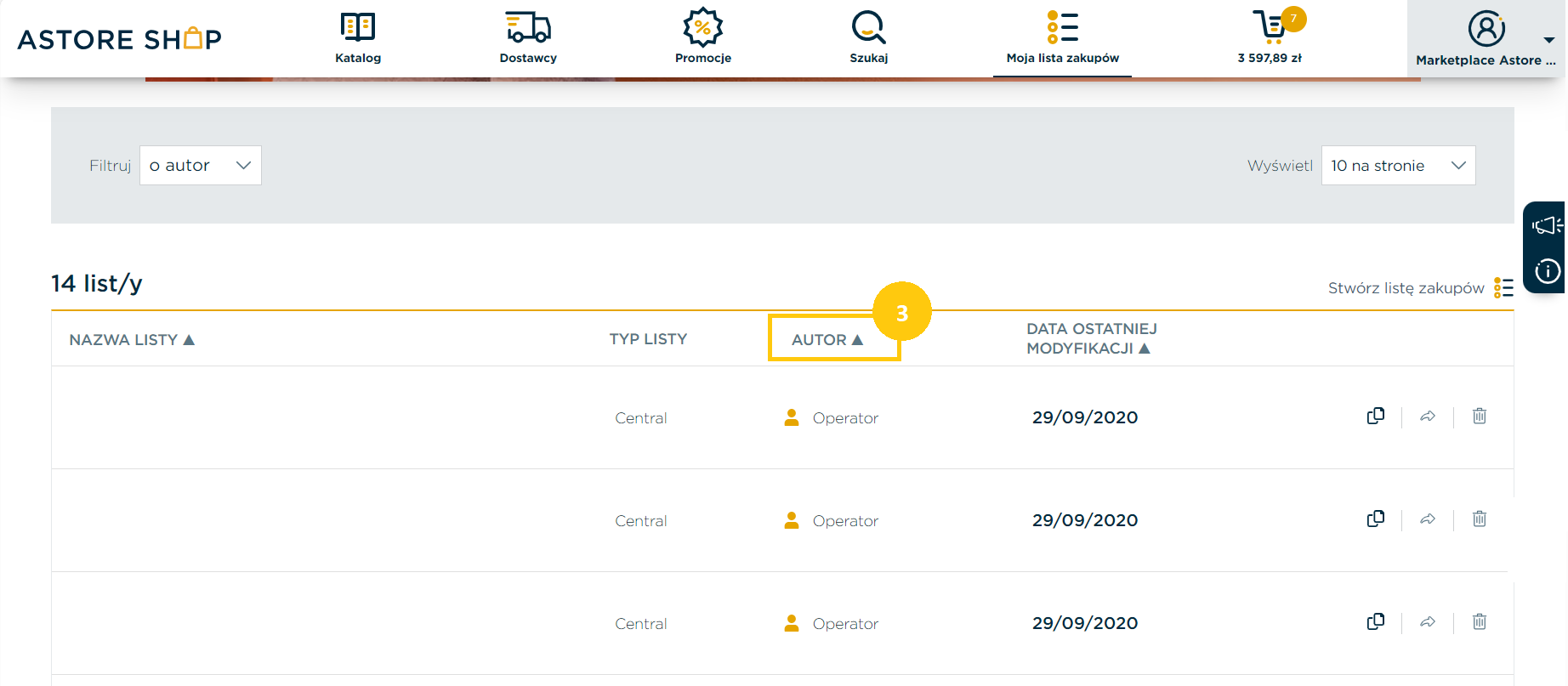This screenshot has height=686, width=1568.
Task: Click the third row date 29/09/2020
Action: [1085, 623]
